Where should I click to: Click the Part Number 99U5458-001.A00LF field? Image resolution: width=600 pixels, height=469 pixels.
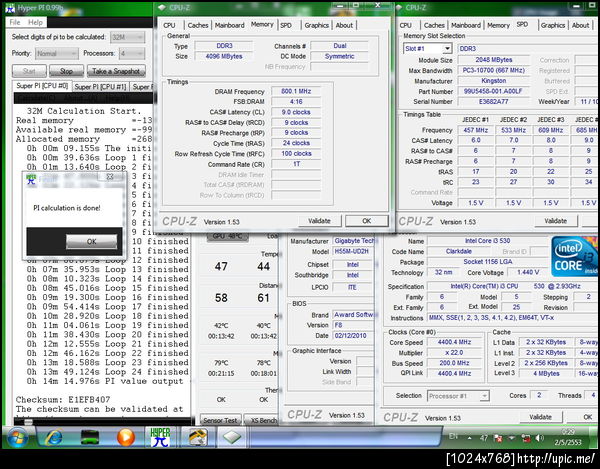(493, 91)
